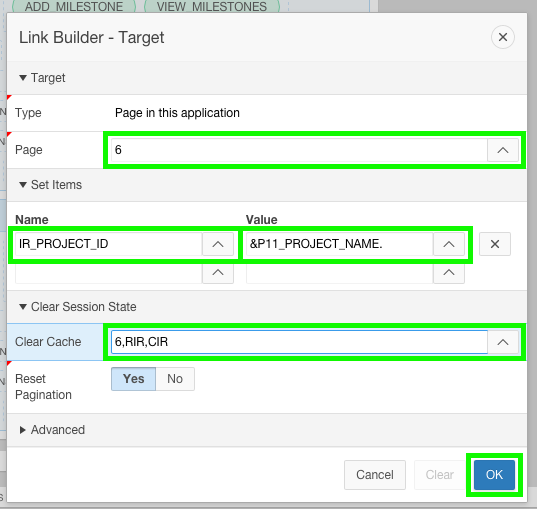This screenshot has height=509, width=537.
Task: Open the chevron of the empty second Name field
Action: tap(218, 273)
